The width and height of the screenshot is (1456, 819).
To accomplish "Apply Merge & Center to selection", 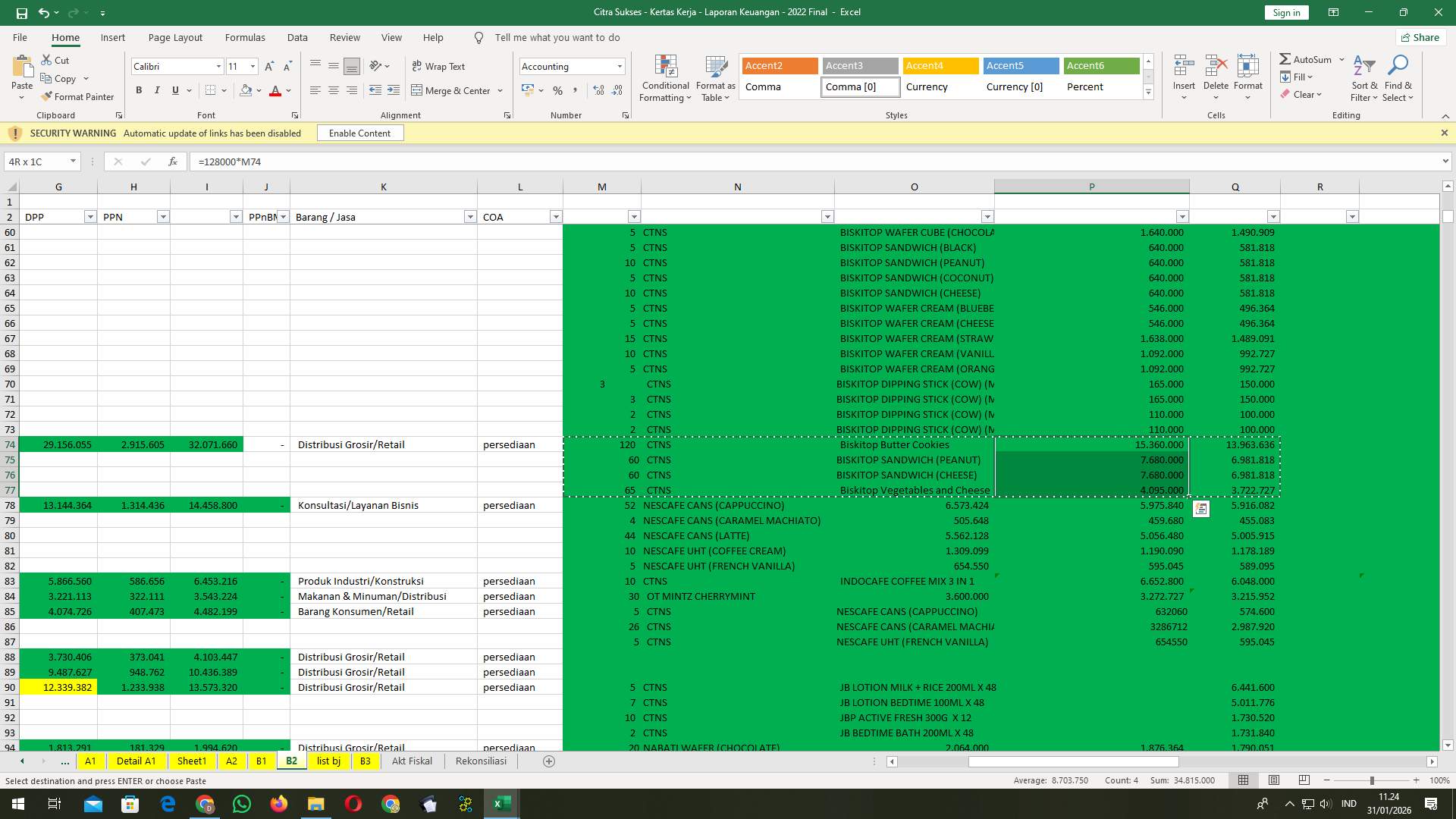I will tap(452, 90).
